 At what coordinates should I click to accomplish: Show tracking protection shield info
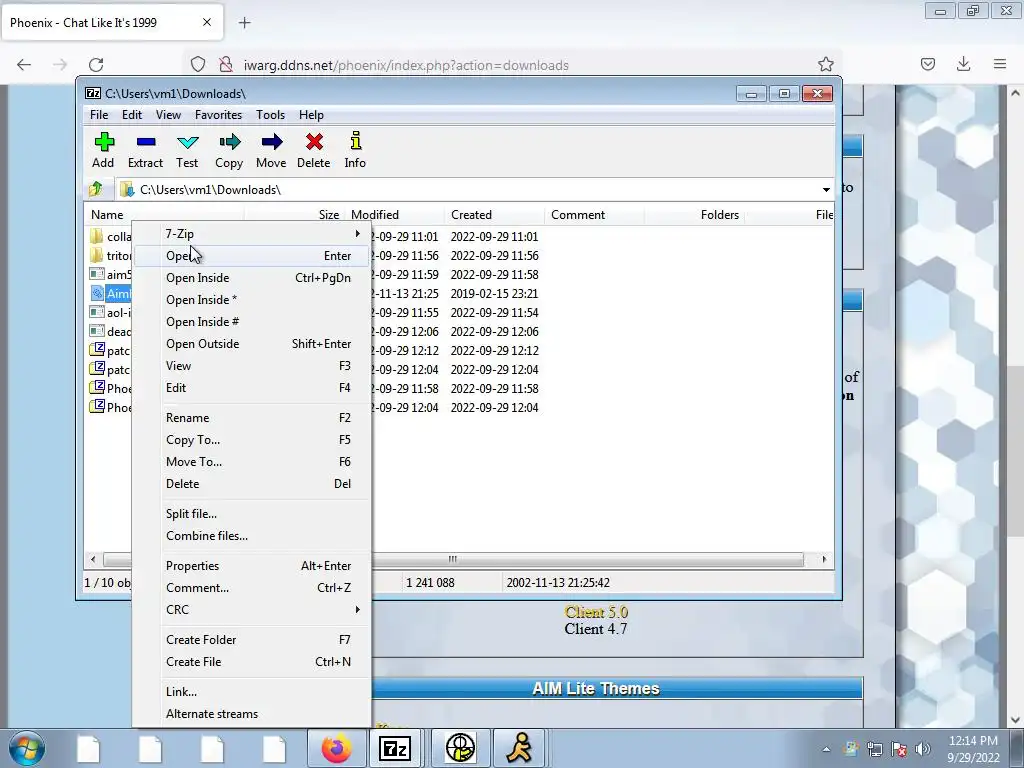(x=198, y=65)
